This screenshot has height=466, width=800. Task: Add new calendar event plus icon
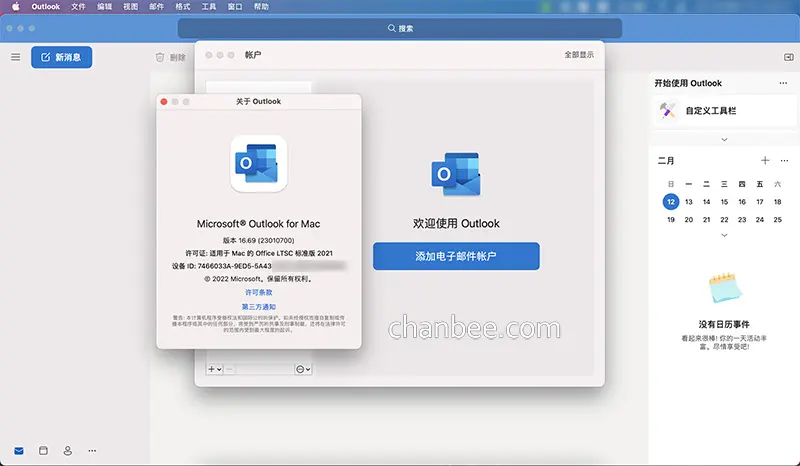coord(765,161)
